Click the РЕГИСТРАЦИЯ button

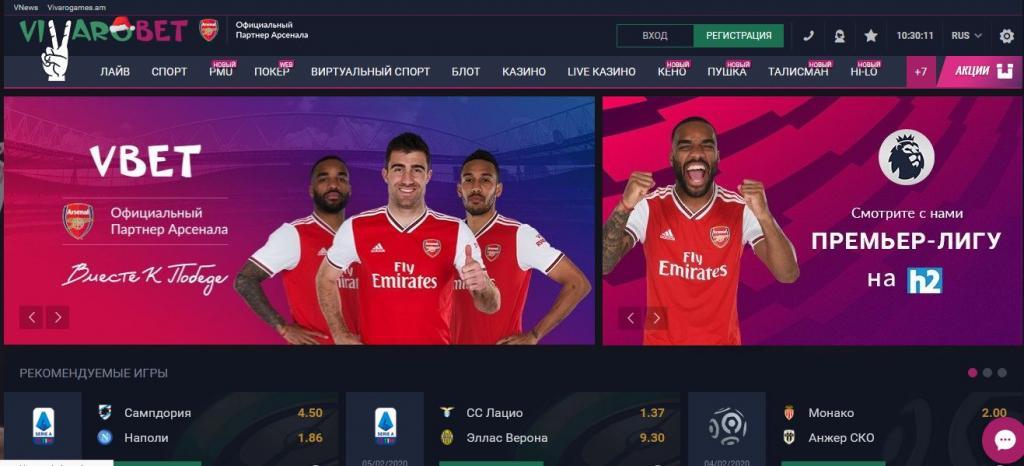click(739, 36)
